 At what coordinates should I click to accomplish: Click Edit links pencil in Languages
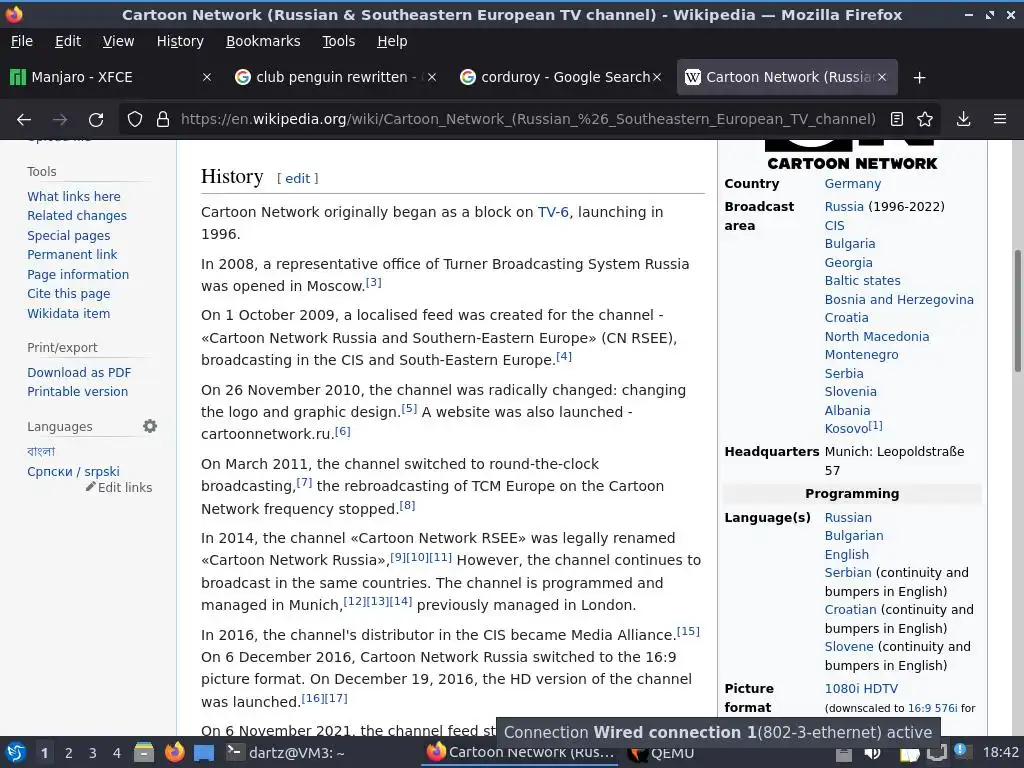(x=119, y=487)
